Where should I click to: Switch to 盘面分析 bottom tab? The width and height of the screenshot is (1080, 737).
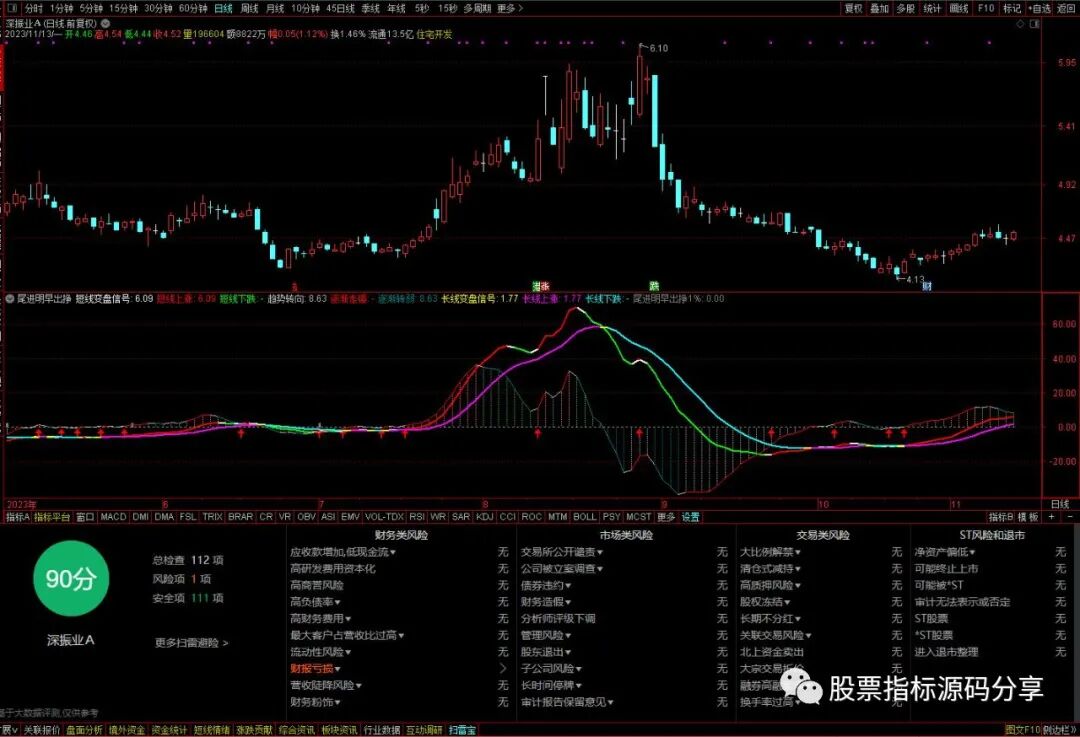click(85, 729)
